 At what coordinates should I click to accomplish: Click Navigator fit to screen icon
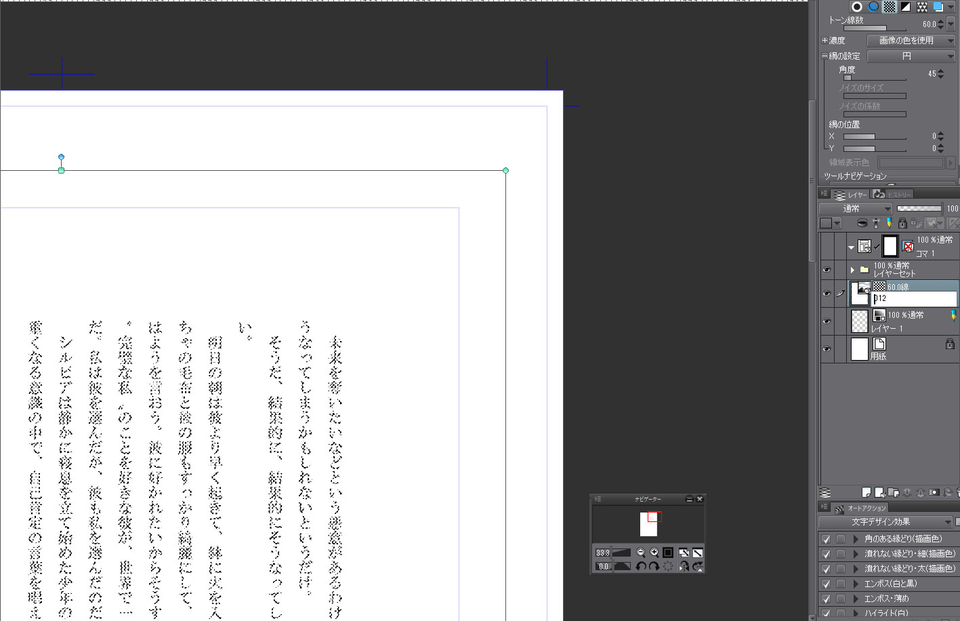click(x=668, y=552)
